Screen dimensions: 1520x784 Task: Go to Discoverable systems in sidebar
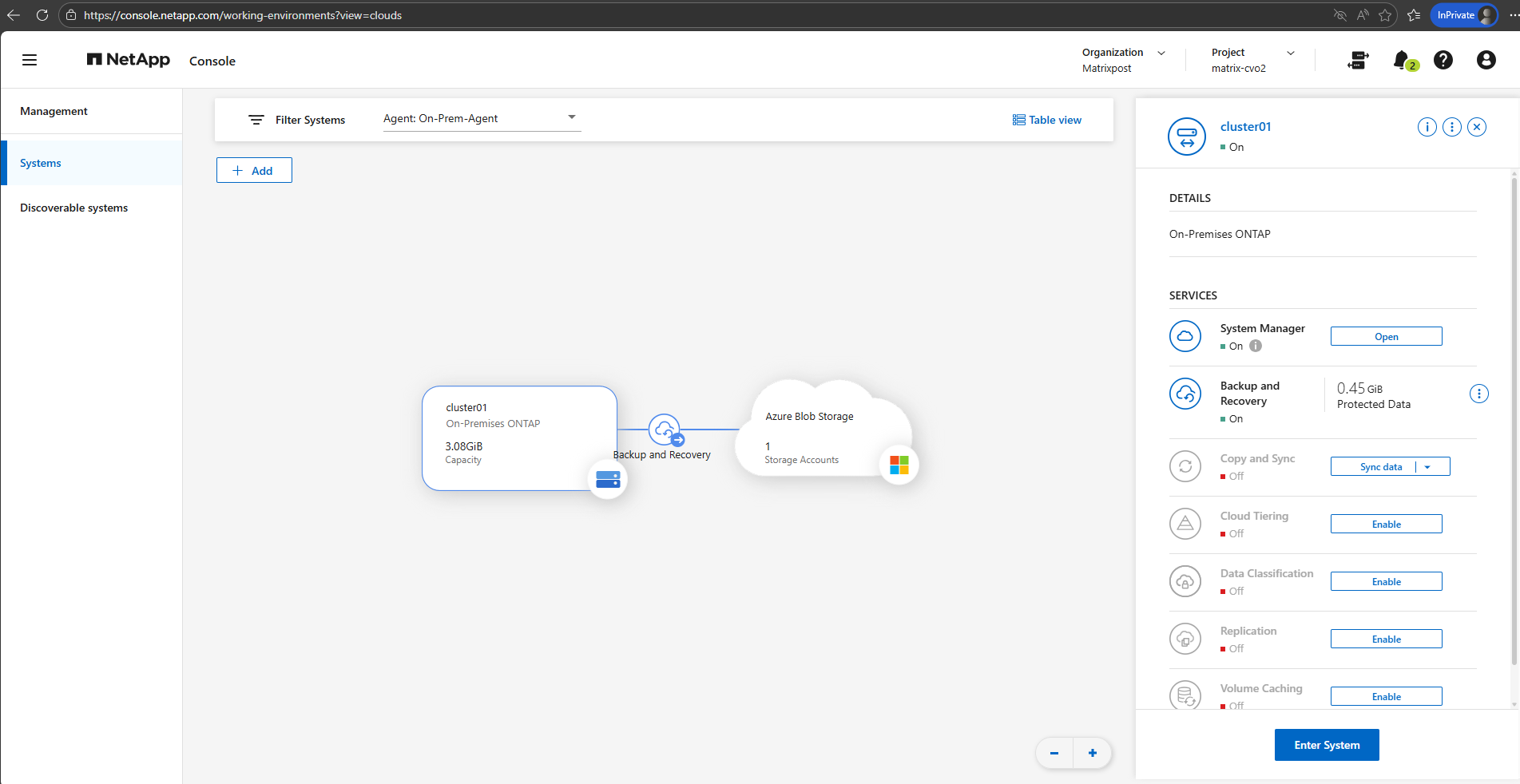[x=74, y=208]
